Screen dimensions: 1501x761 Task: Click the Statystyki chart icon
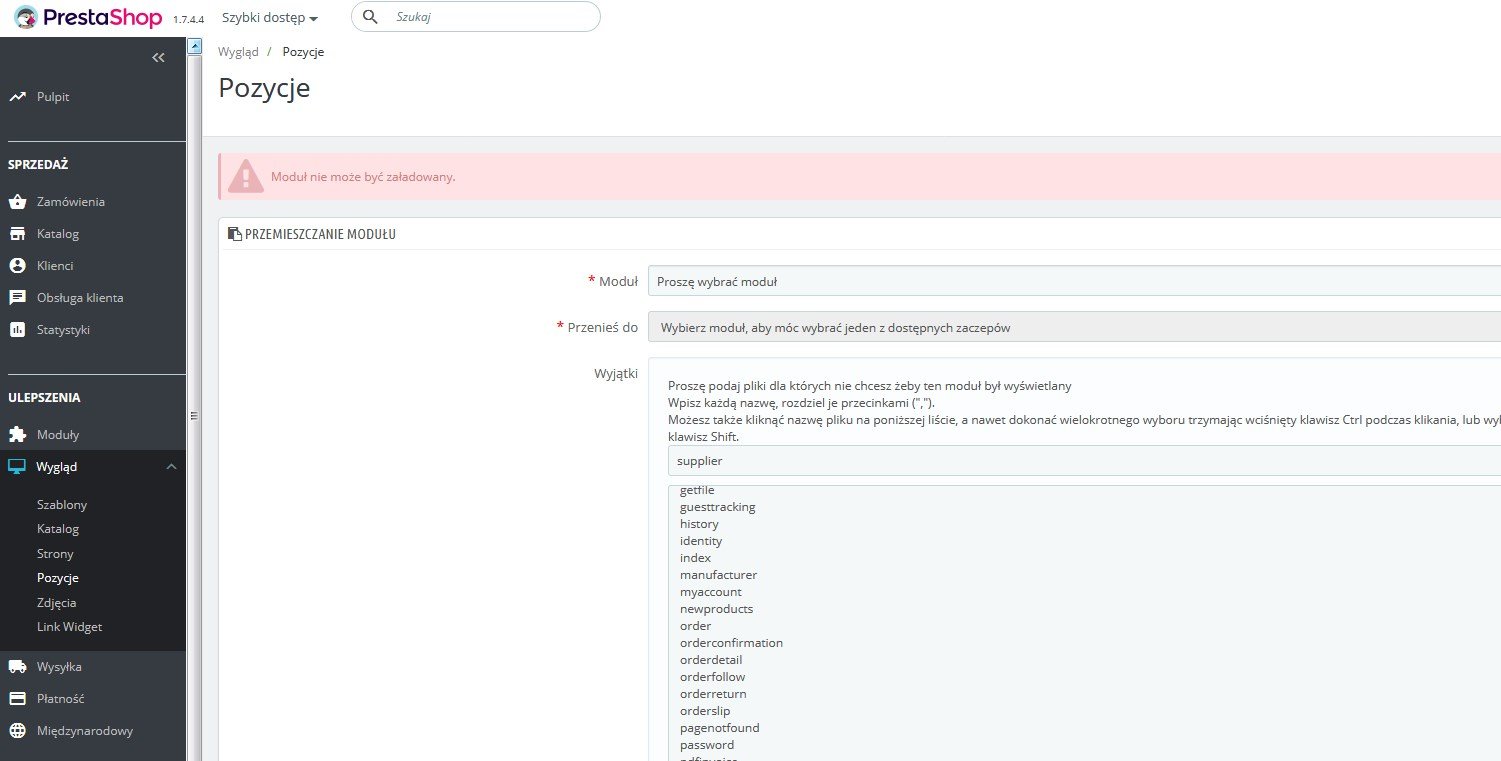point(17,330)
